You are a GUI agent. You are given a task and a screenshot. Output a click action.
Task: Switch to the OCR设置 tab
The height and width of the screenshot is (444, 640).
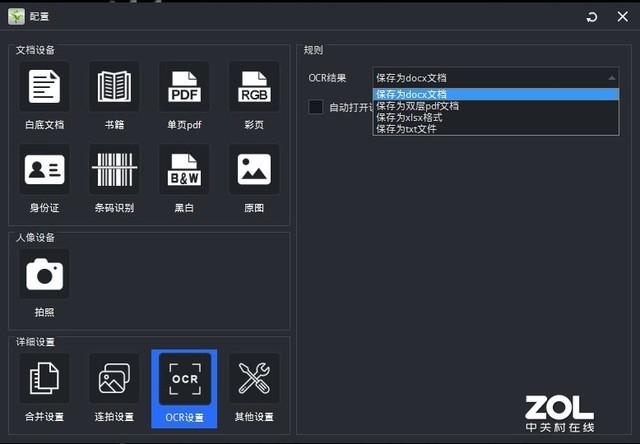tap(184, 387)
